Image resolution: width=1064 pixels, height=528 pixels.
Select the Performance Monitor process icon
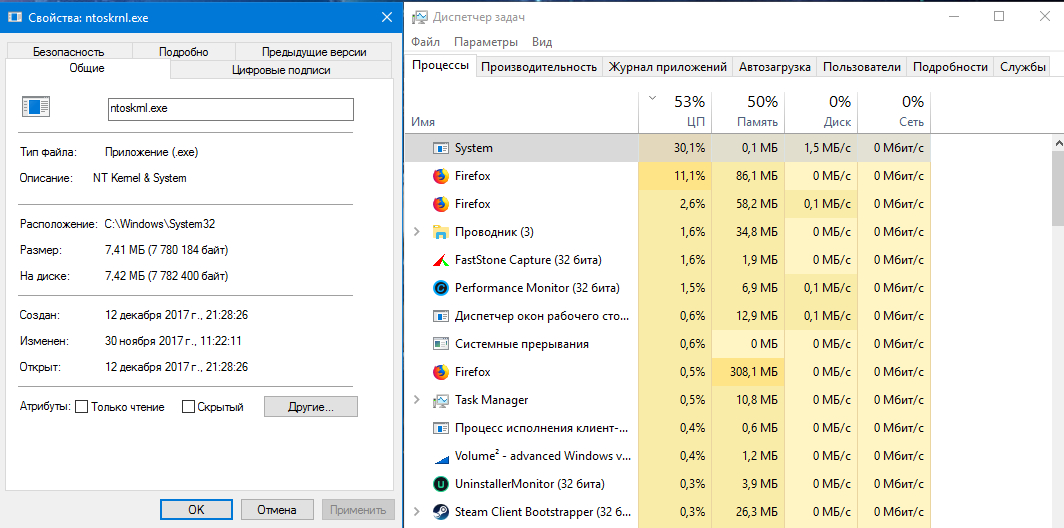pos(440,288)
